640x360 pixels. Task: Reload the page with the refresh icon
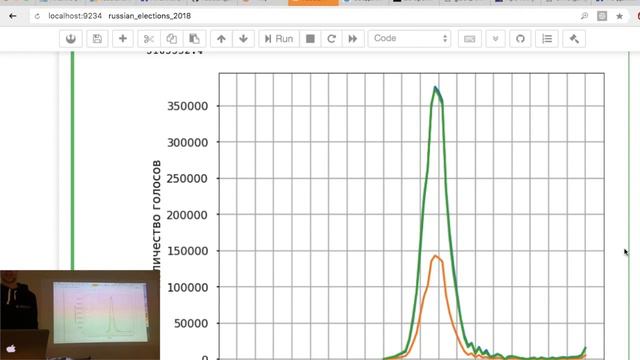click(x=37, y=16)
